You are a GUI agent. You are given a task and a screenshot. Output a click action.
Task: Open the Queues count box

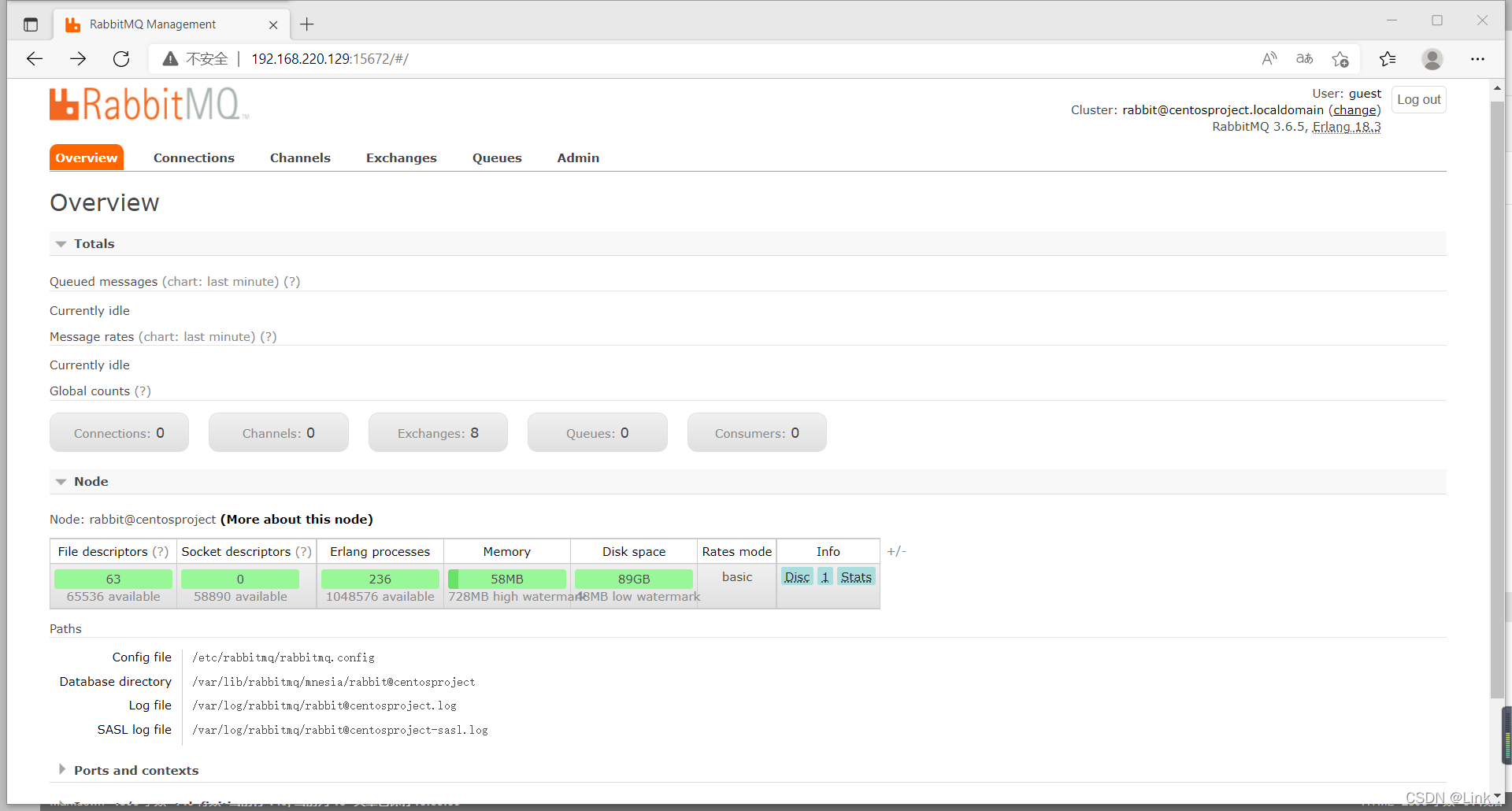598,433
